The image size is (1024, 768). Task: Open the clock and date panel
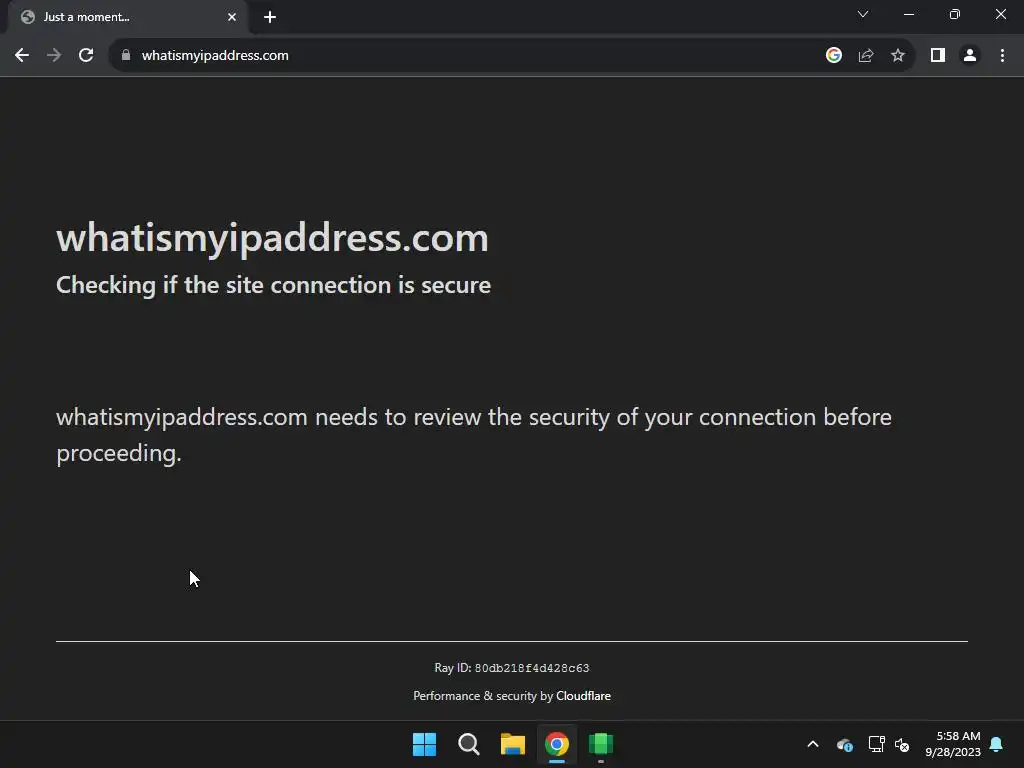[x=953, y=744]
